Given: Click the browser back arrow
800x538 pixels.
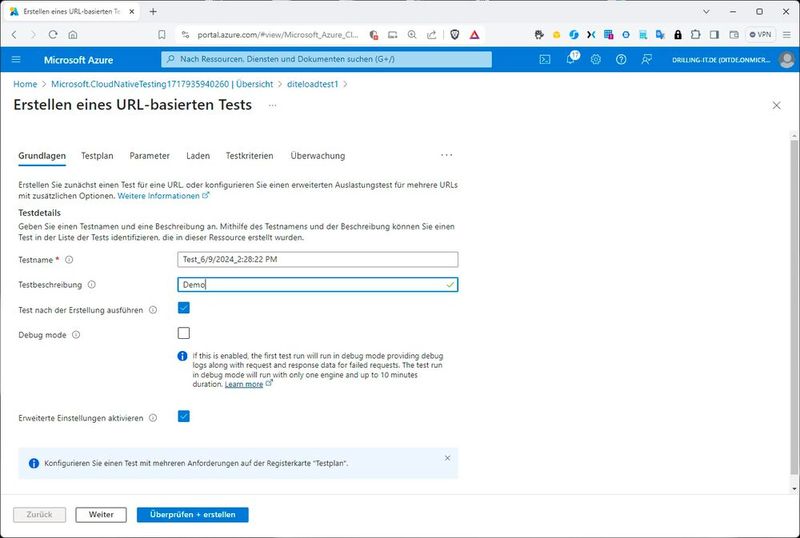Looking at the screenshot, I should point(14,35).
